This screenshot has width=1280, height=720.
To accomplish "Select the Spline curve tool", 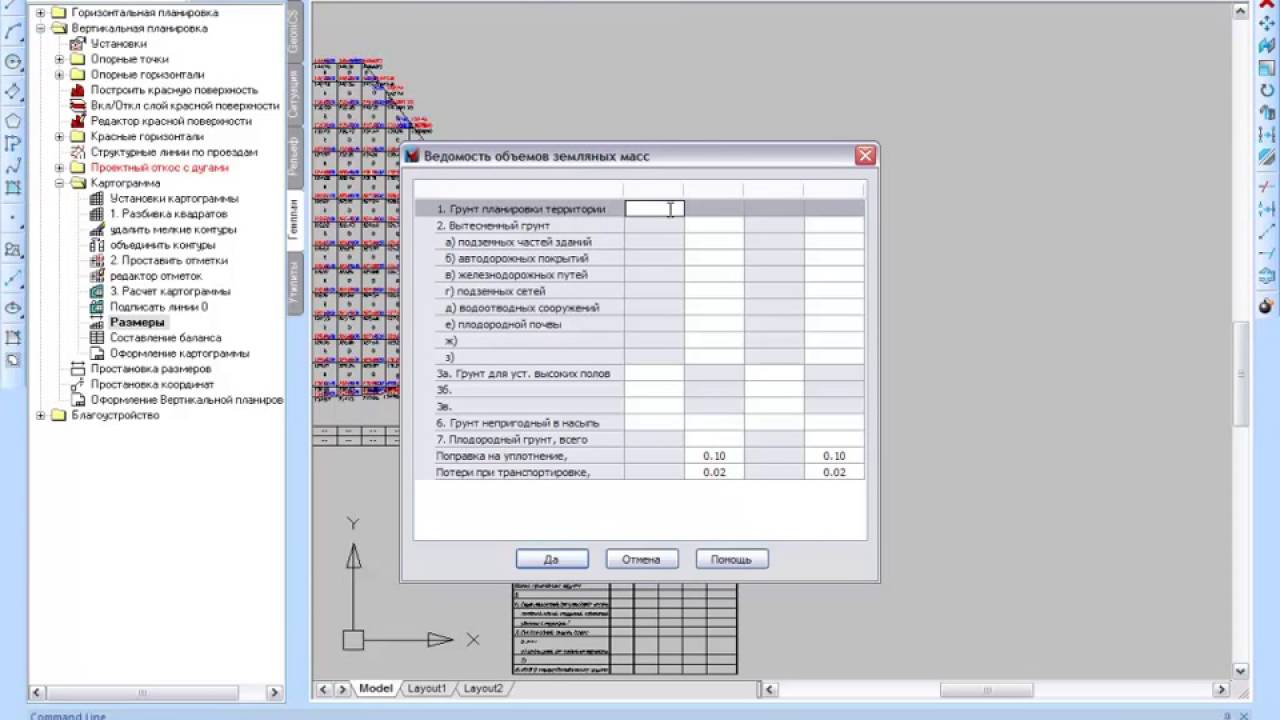I will click(x=13, y=167).
